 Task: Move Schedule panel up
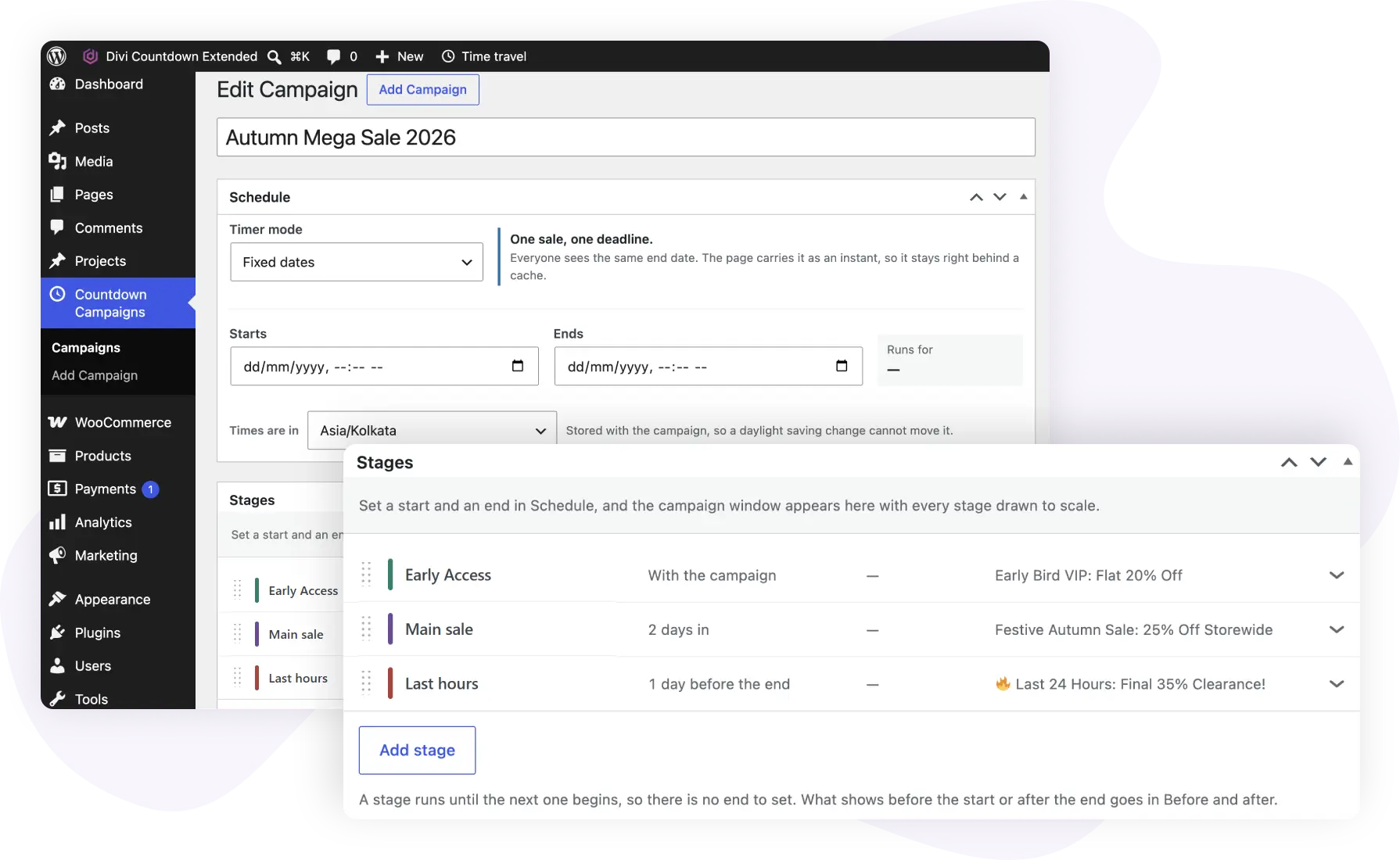tap(976, 197)
